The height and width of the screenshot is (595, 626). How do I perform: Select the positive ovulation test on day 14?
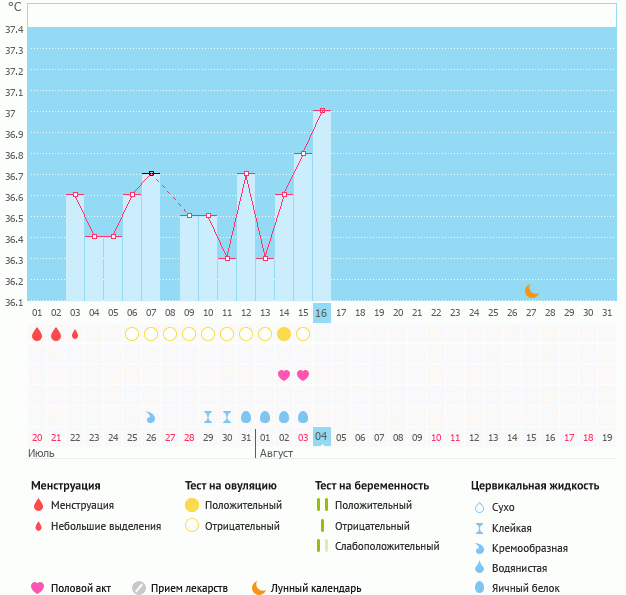pyautogui.click(x=284, y=334)
